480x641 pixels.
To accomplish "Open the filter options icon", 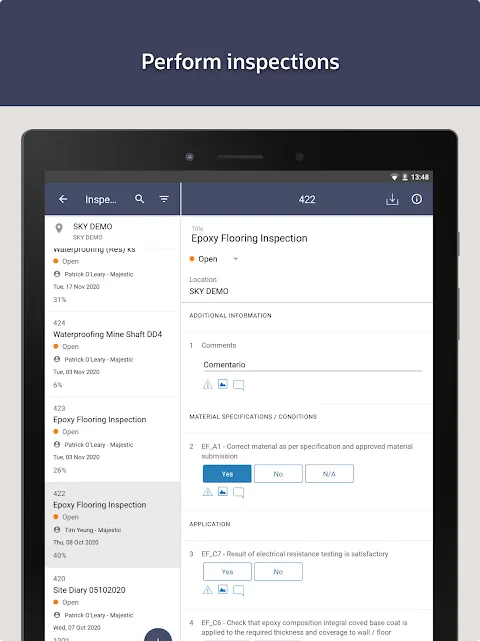I will 164,199.
